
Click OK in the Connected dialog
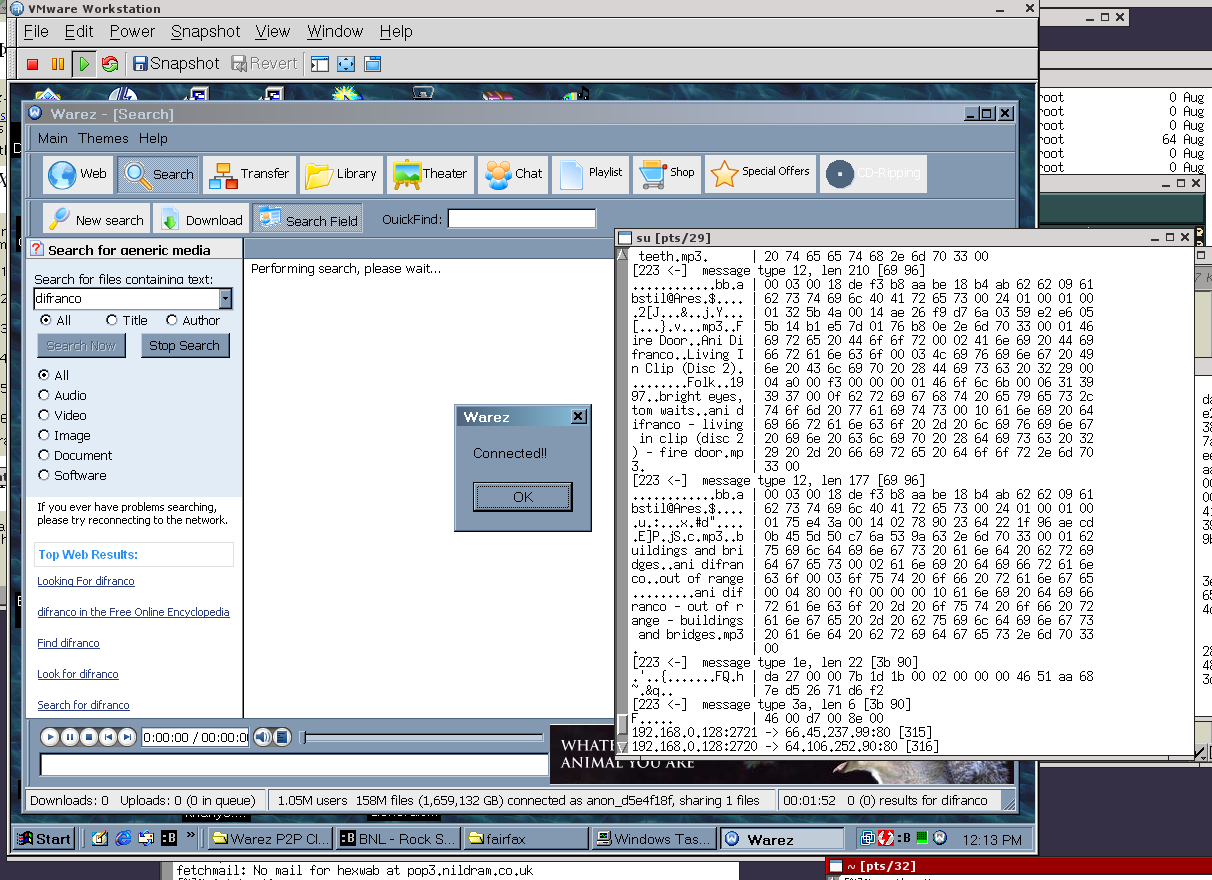point(523,497)
